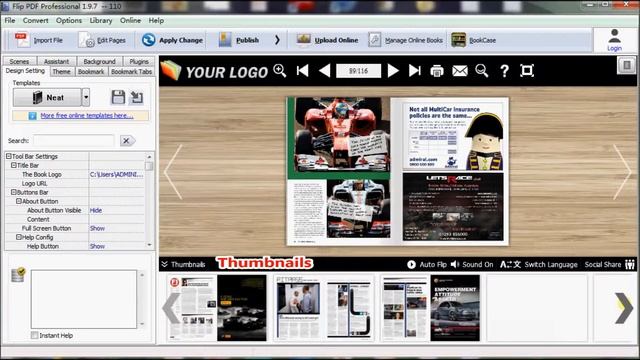Collapse Tool Bar Settings tree node
The image size is (640, 360).
(9, 156)
